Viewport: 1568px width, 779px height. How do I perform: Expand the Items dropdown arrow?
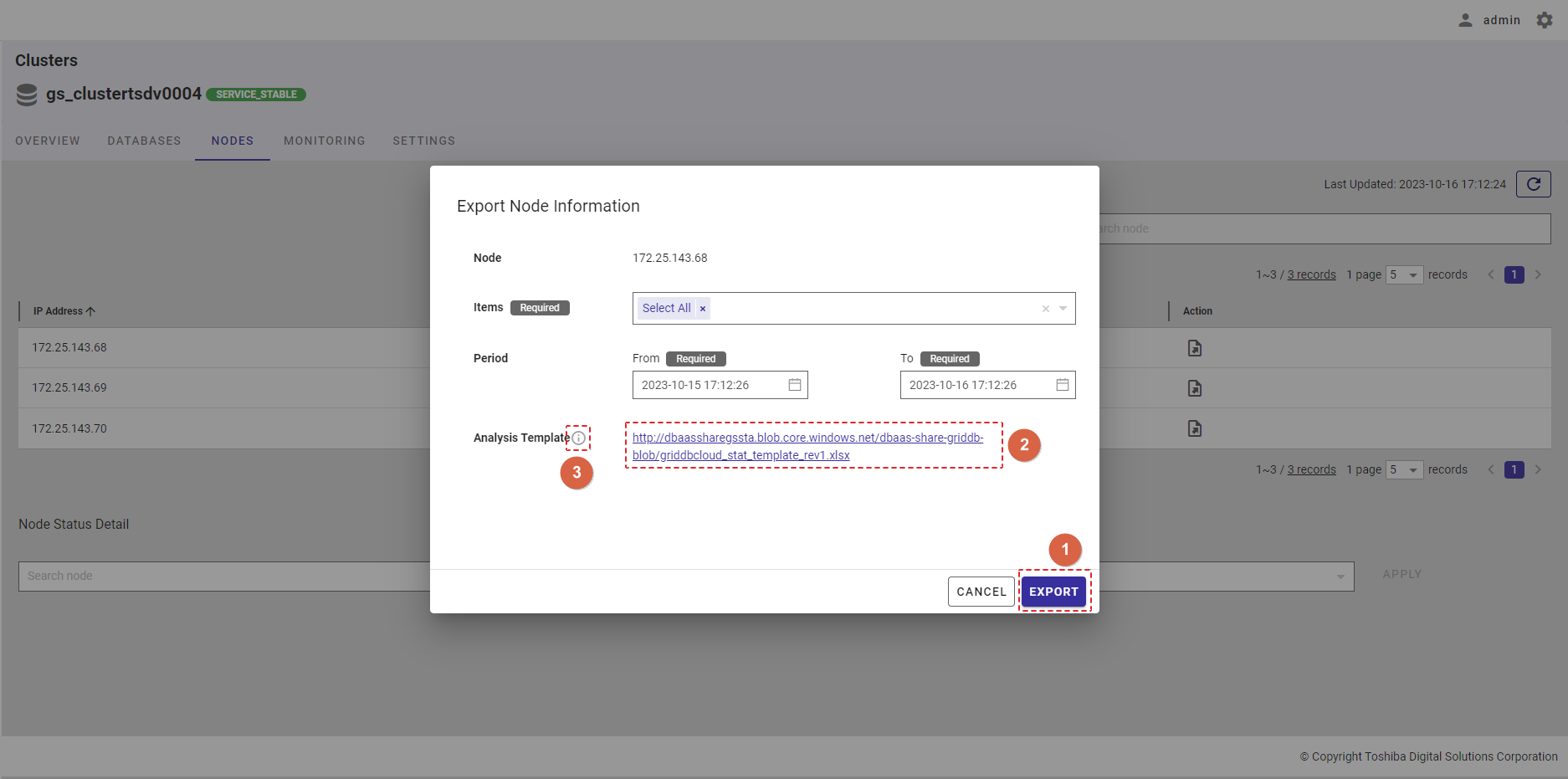pyautogui.click(x=1063, y=309)
